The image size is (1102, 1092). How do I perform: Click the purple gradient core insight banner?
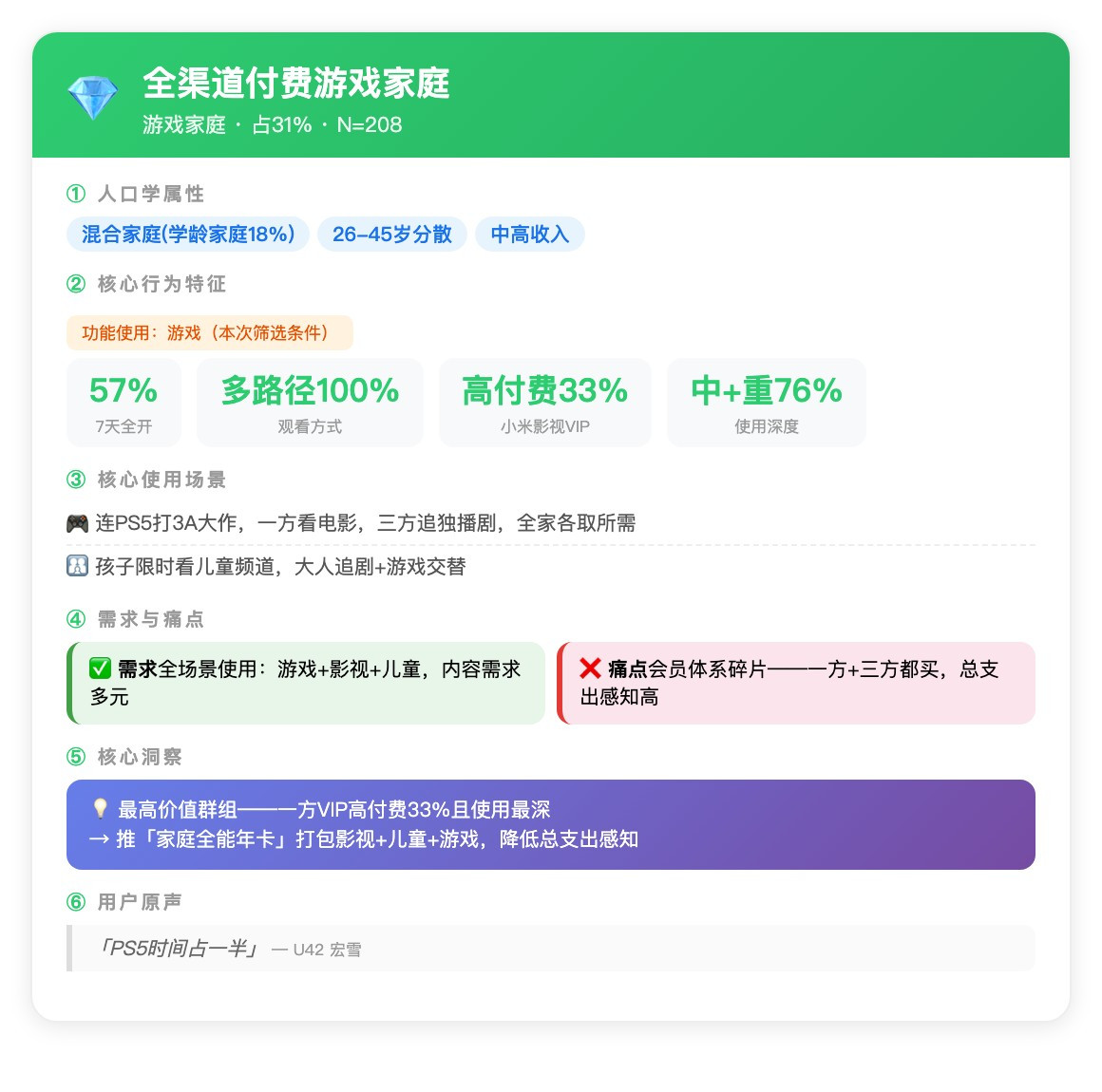pyautogui.click(x=551, y=825)
